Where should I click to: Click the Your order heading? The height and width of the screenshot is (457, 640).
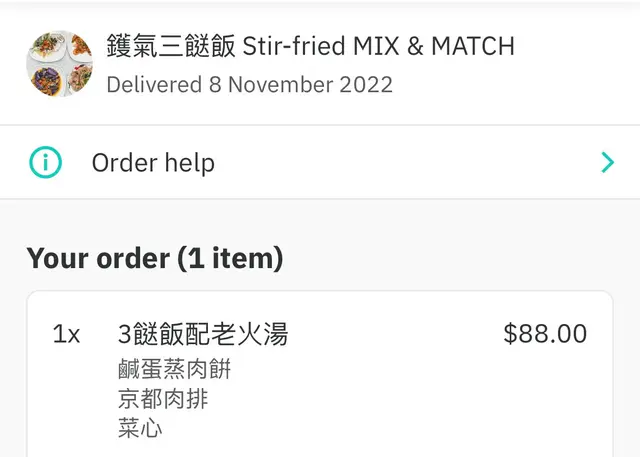pyautogui.click(x=98, y=258)
